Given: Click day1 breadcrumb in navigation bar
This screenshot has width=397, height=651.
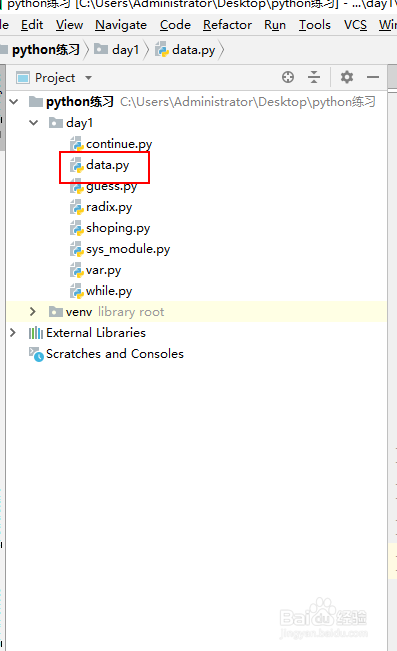Looking at the screenshot, I should [125, 50].
